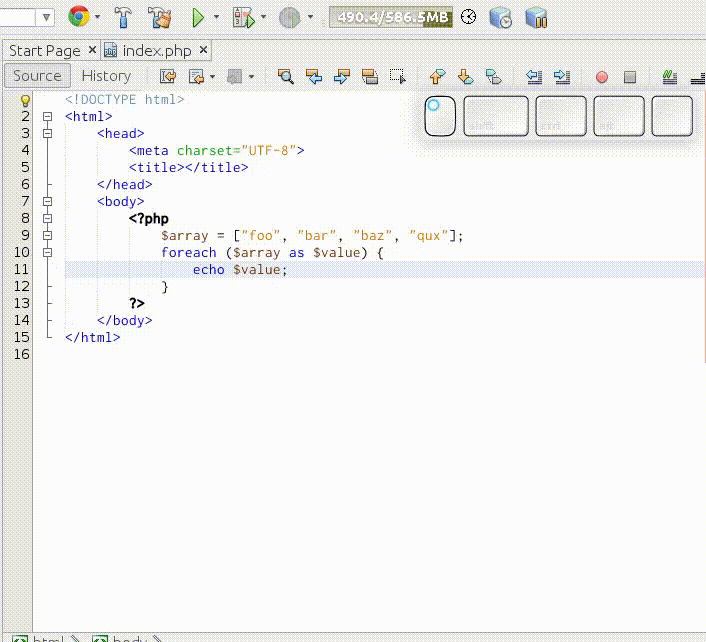The image size is (706, 642).
Task: Switch to History view
Action: point(106,76)
